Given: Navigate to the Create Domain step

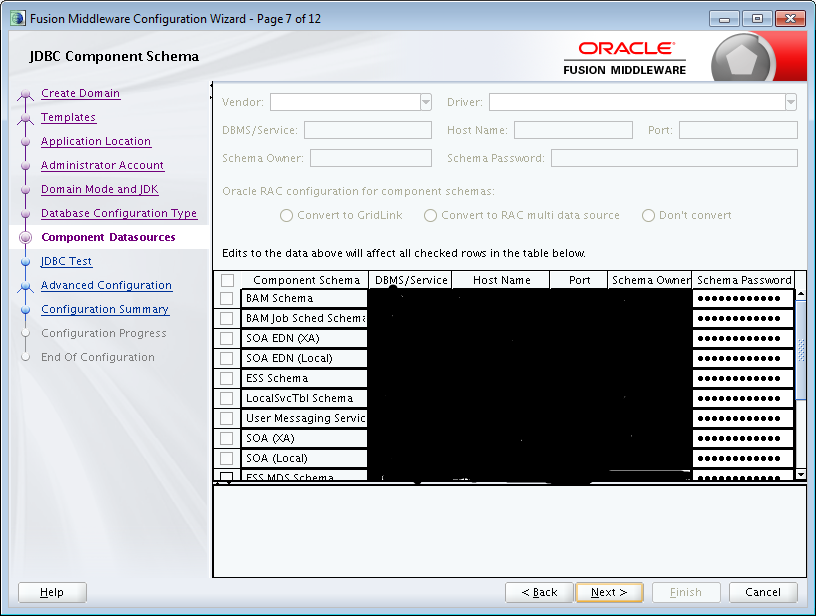Looking at the screenshot, I should [80, 93].
